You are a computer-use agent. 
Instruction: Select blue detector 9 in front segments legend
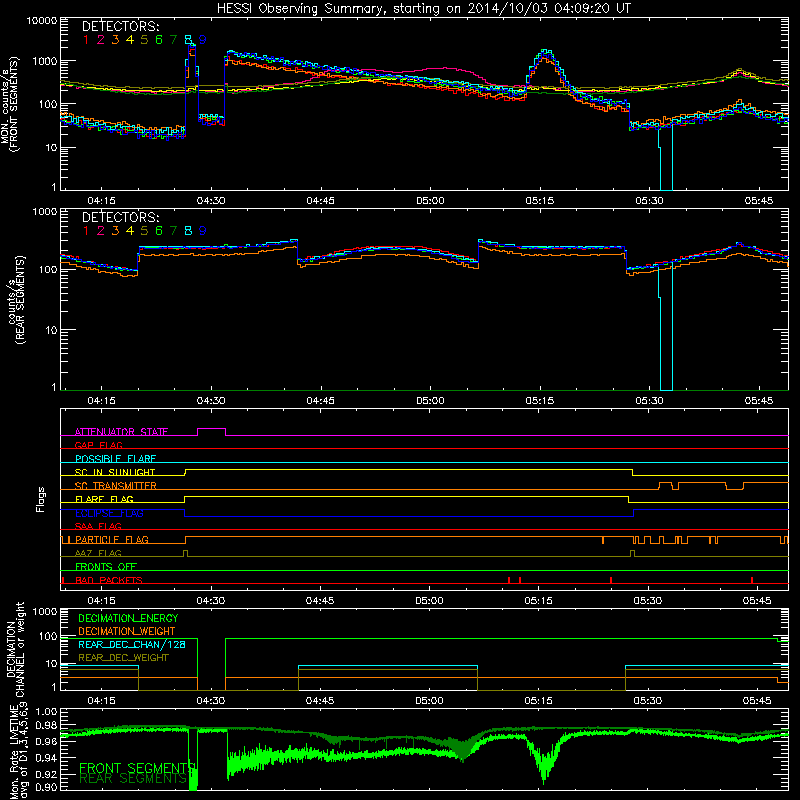coord(203,40)
